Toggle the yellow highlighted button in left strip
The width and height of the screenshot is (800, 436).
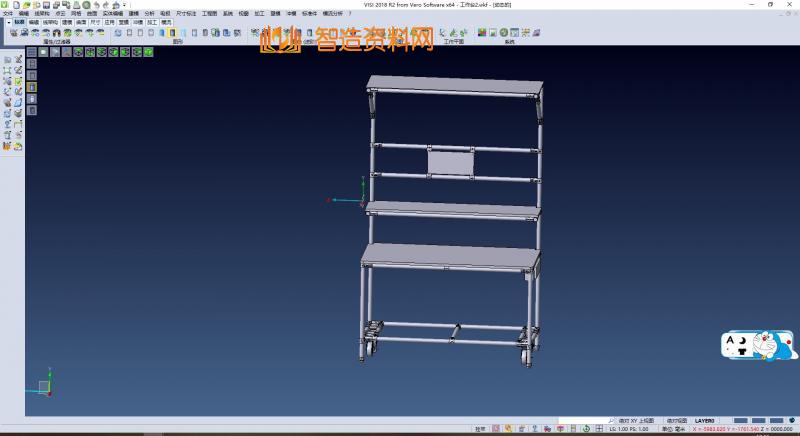(31, 87)
